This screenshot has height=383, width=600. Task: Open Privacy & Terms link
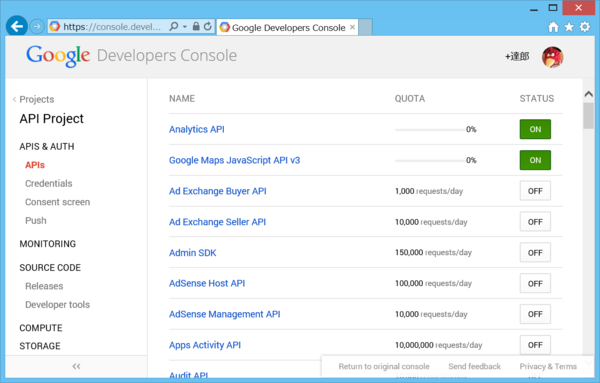coord(548,367)
